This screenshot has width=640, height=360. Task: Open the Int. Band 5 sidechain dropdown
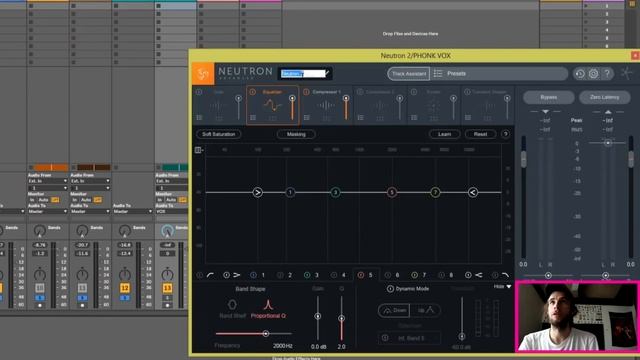409,338
